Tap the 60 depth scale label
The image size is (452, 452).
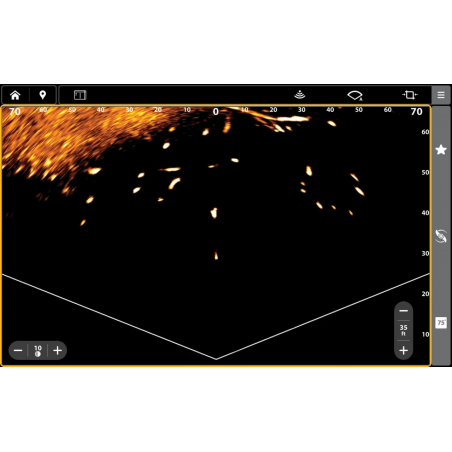425,132
